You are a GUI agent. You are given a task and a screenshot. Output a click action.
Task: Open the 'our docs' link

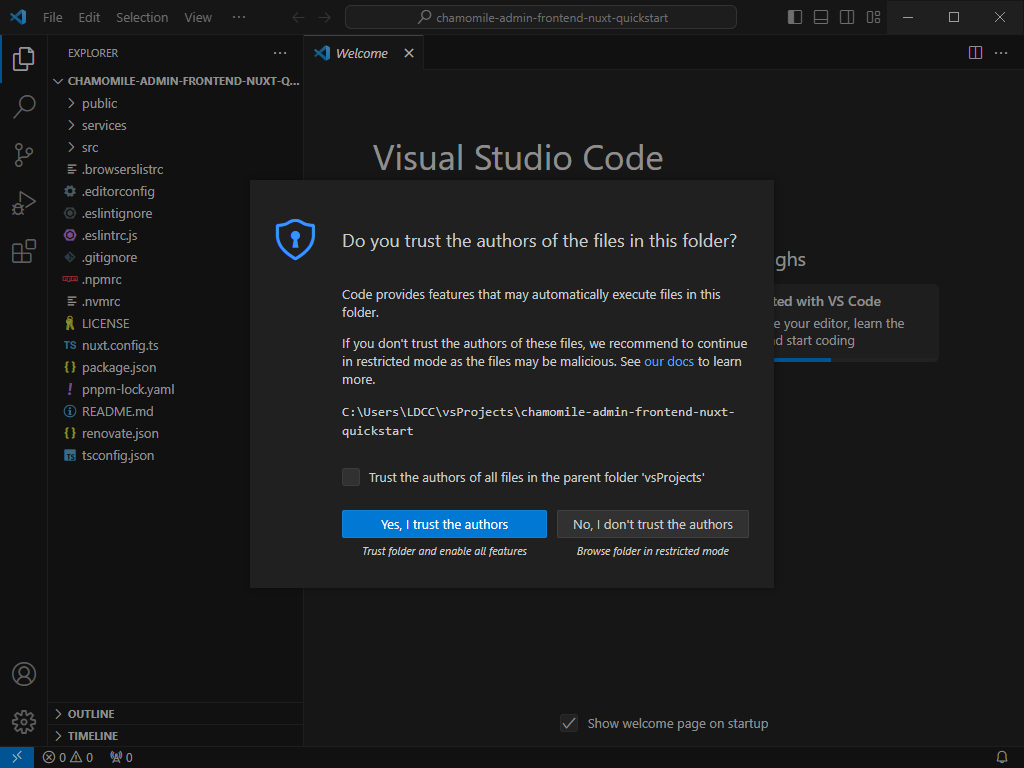[x=669, y=361]
